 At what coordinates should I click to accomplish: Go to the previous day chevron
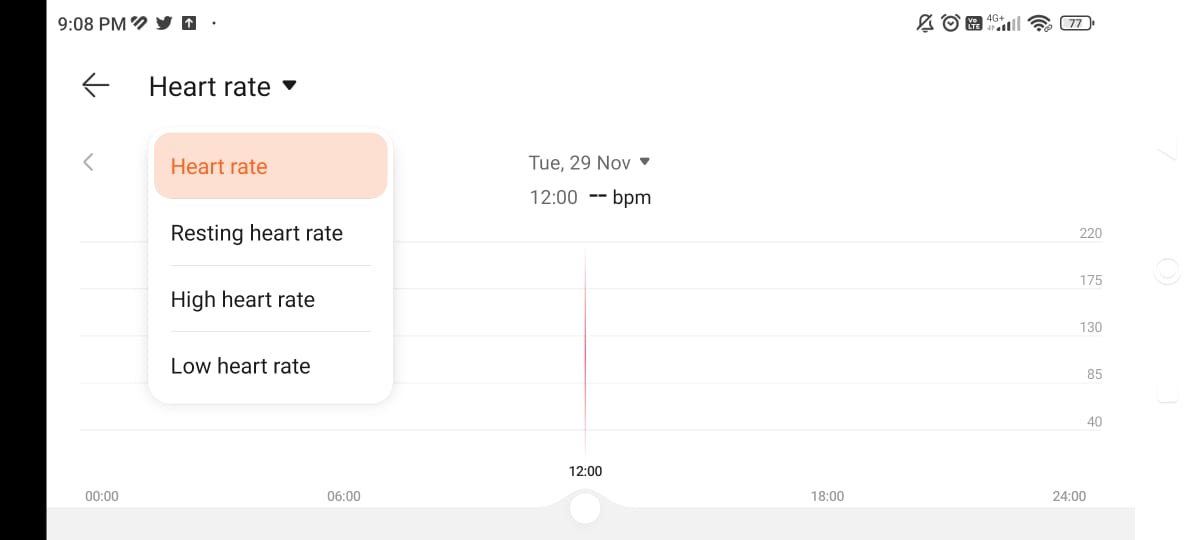[x=88, y=162]
